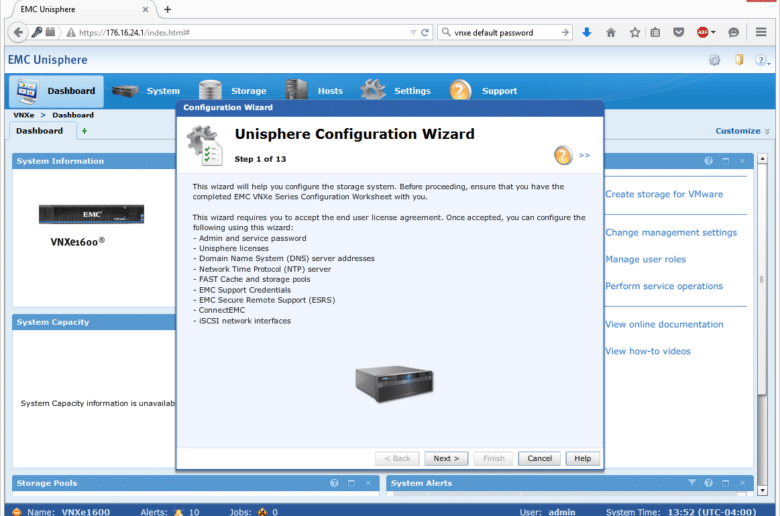The image size is (780, 516).
Task: Open the bookmarks list icon
Action: [x=655, y=32]
